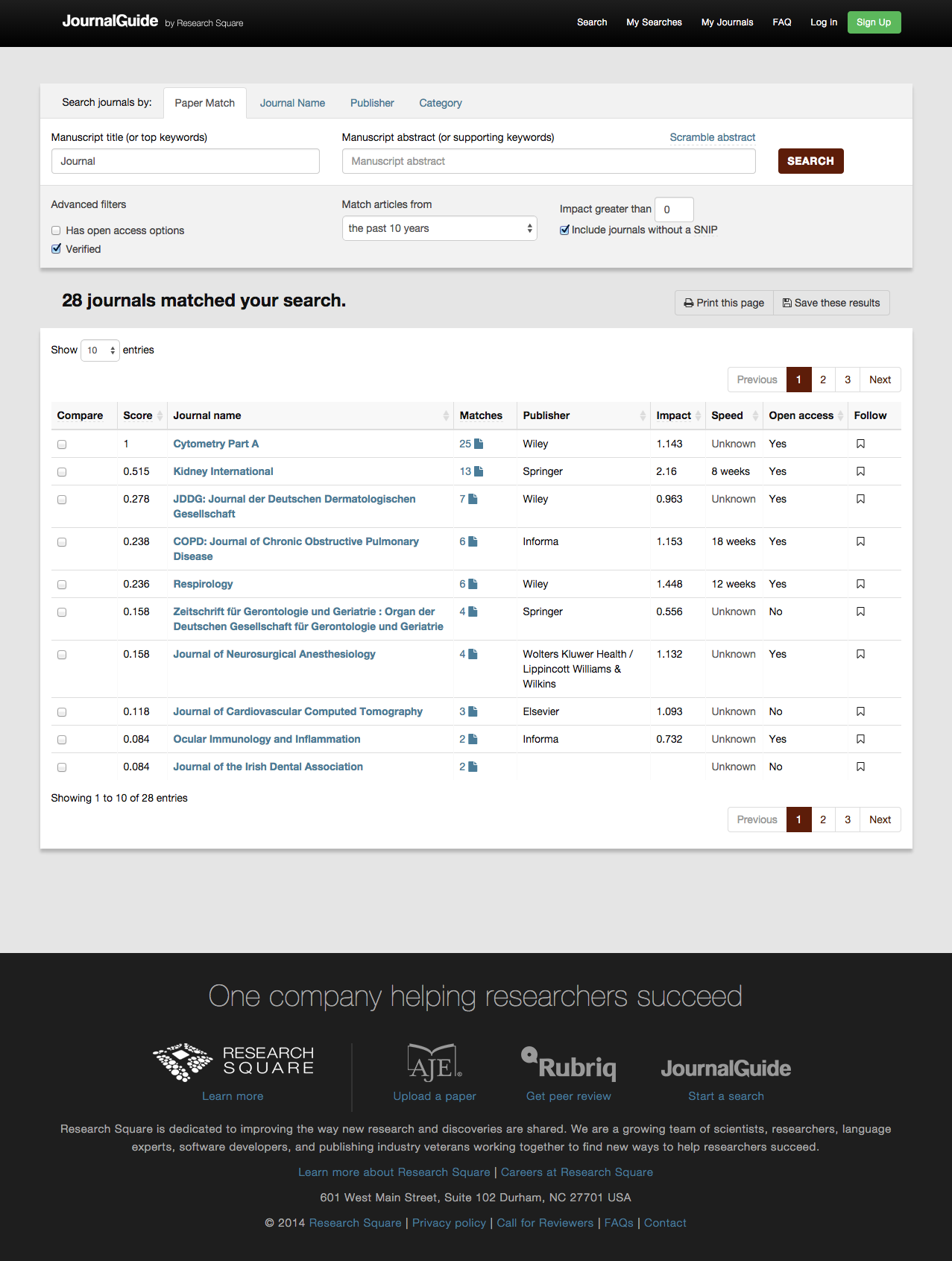Click the Scramble abstract link

click(x=712, y=137)
